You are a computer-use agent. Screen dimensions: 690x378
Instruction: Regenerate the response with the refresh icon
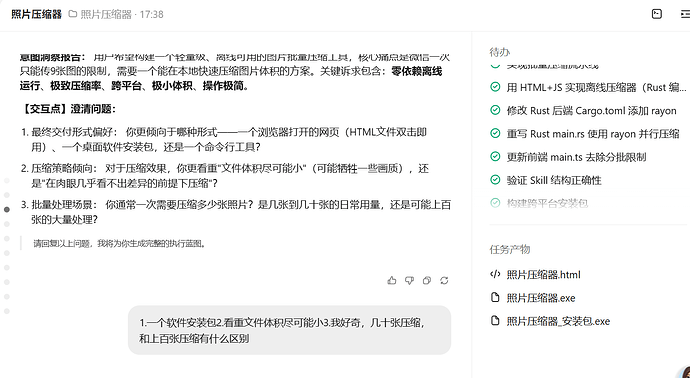444,280
